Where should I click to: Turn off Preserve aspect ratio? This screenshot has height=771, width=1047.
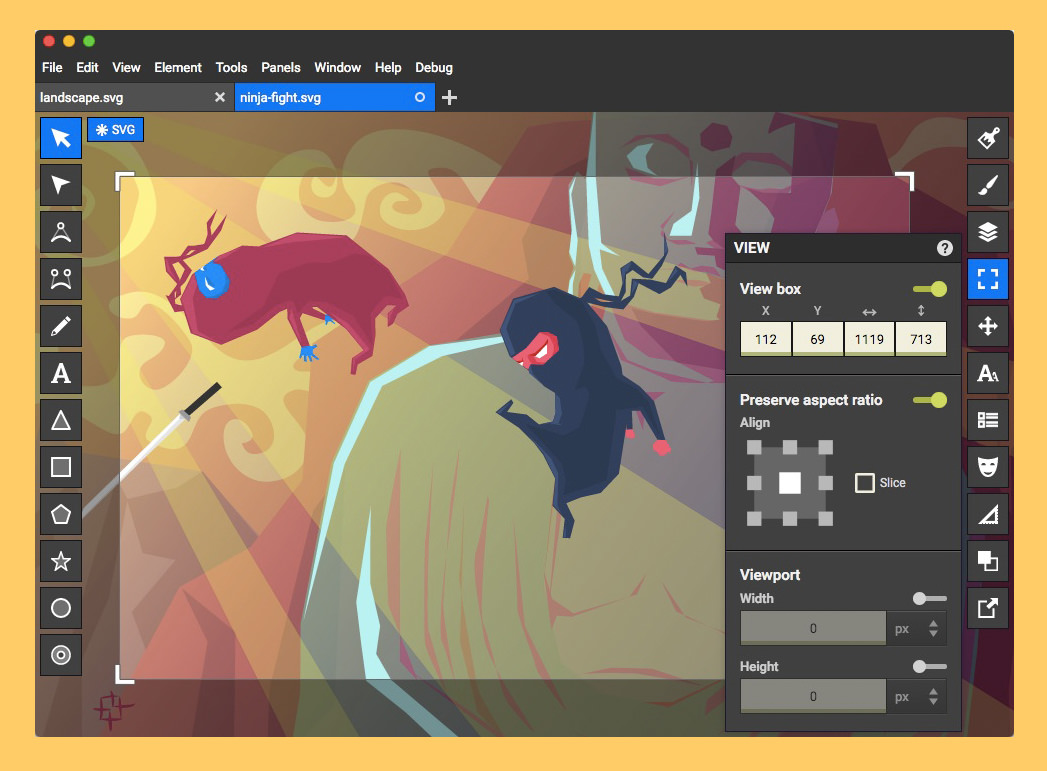(930, 400)
